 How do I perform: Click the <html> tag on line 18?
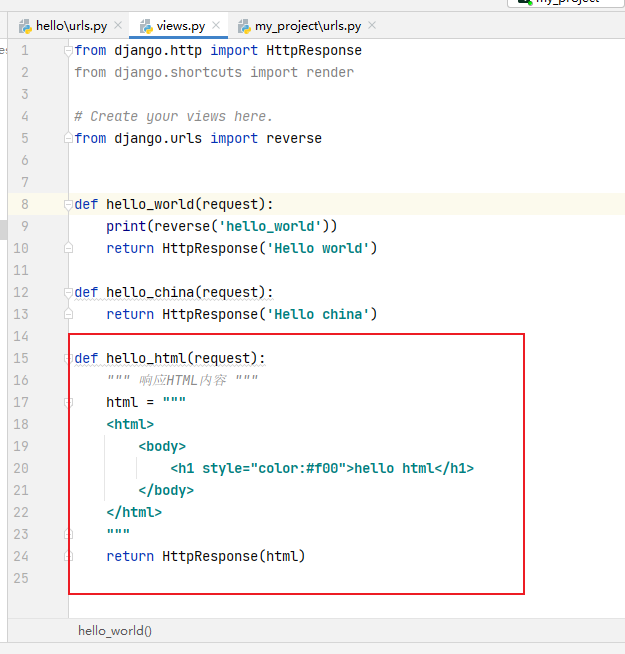pos(130,424)
